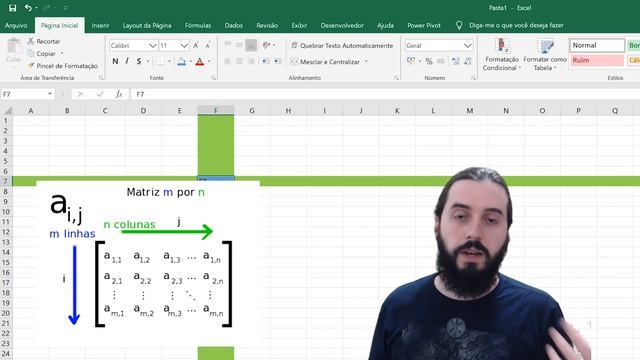Click Mesclar e Centralizar
The image size is (640, 360).
(325, 62)
